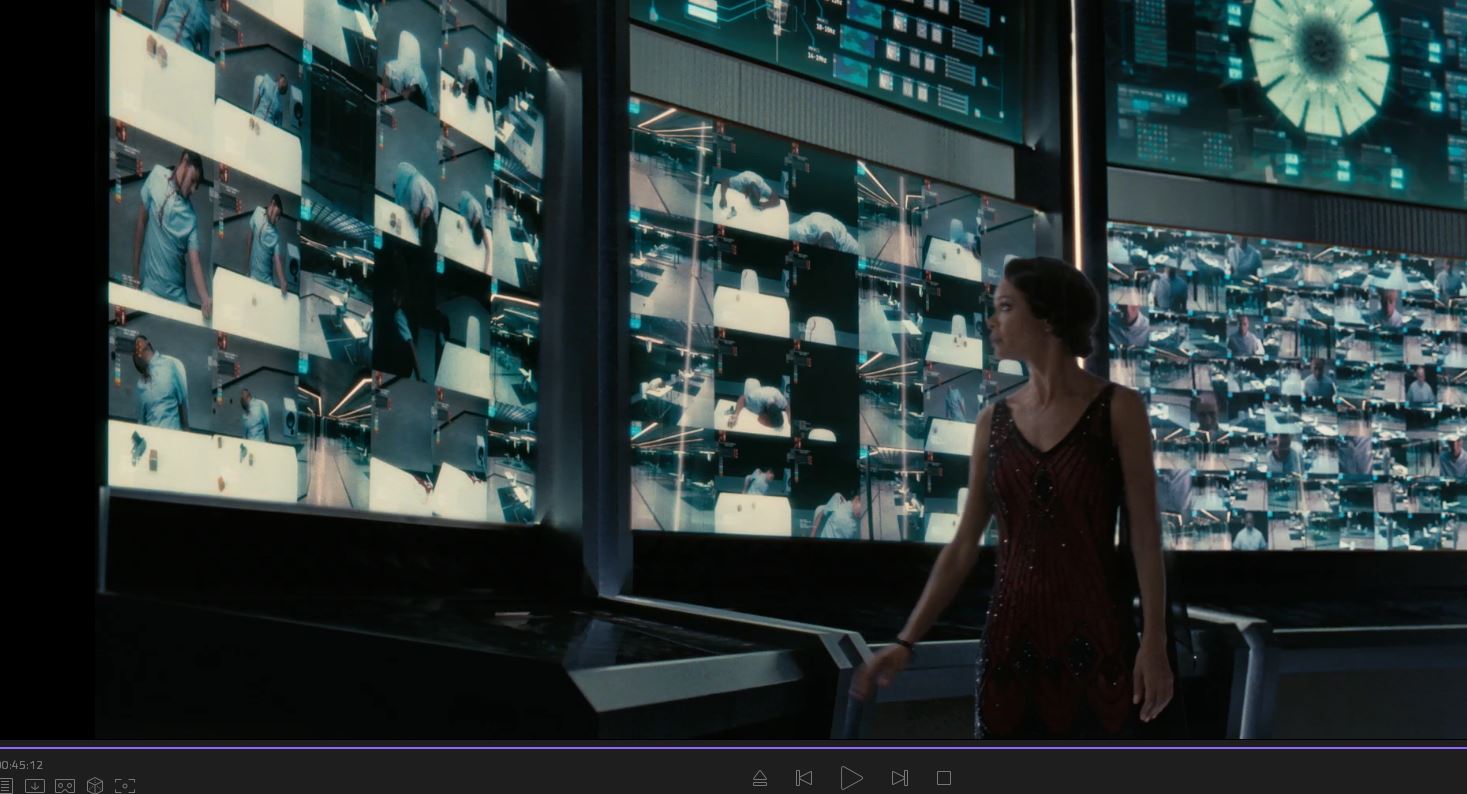Click the left surveillance monitor wall
The height and width of the screenshot is (794, 1467).
tap(320, 260)
